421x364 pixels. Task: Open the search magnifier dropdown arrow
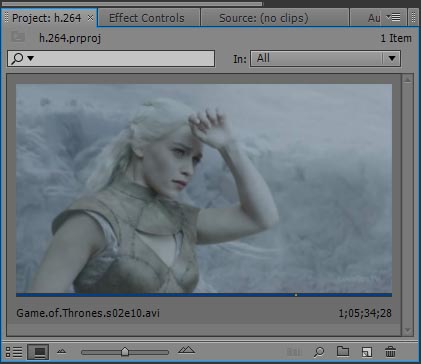(x=31, y=59)
